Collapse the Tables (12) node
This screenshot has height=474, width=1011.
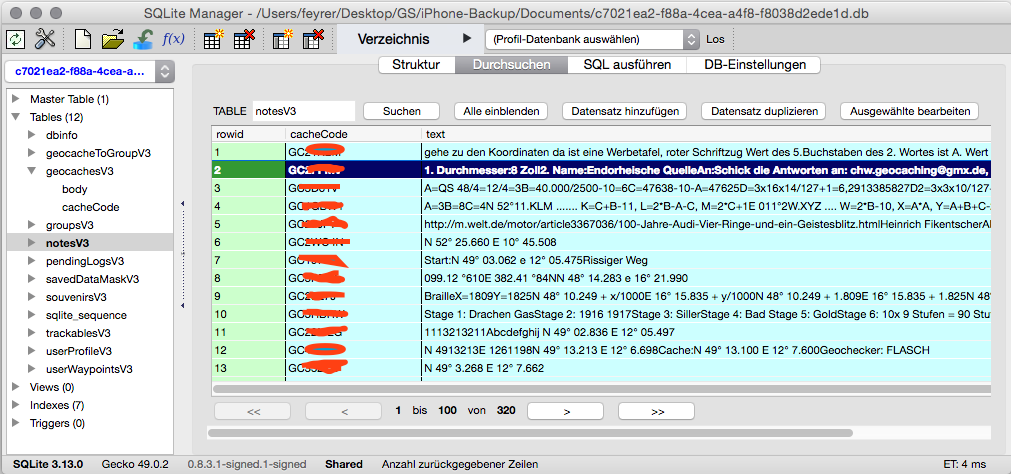pyautogui.click(x=15, y=117)
